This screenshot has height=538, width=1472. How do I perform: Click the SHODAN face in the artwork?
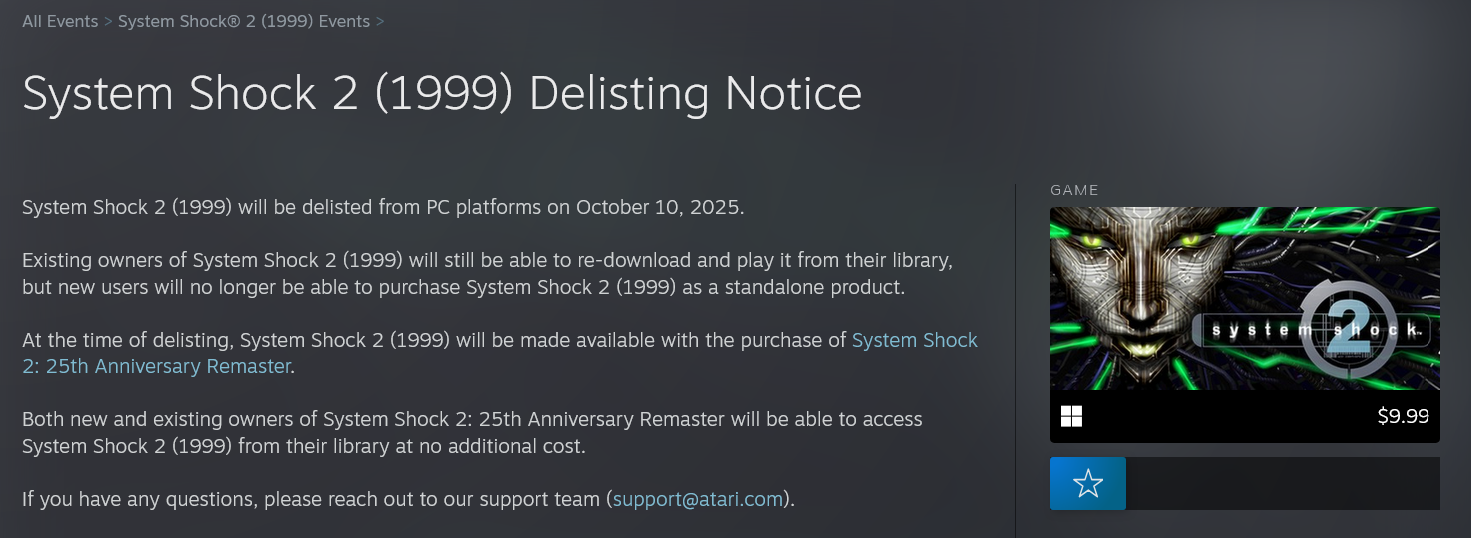click(x=1140, y=290)
